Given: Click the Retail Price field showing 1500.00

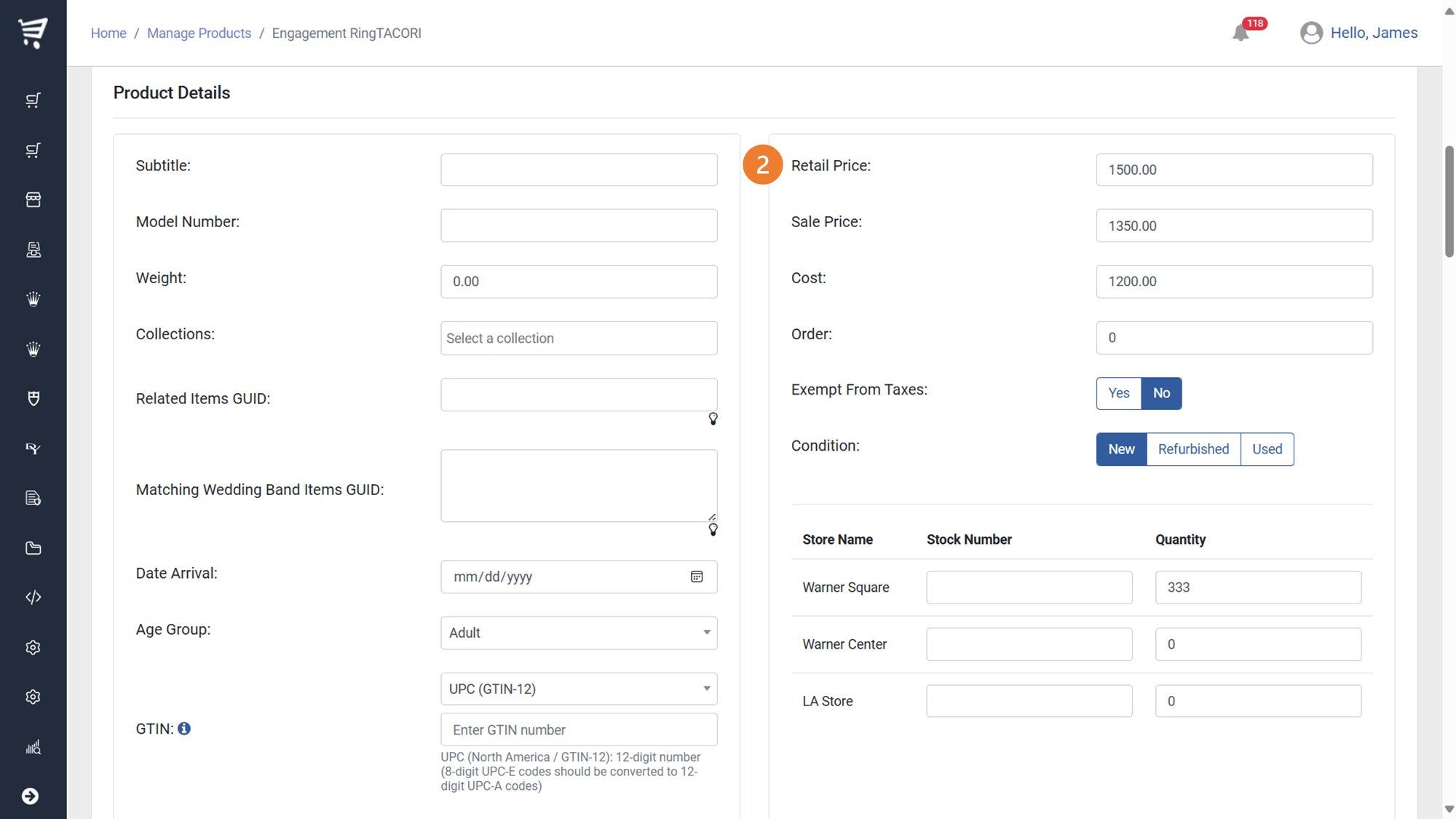Looking at the screenshot, I should [x=1235, y=169].
